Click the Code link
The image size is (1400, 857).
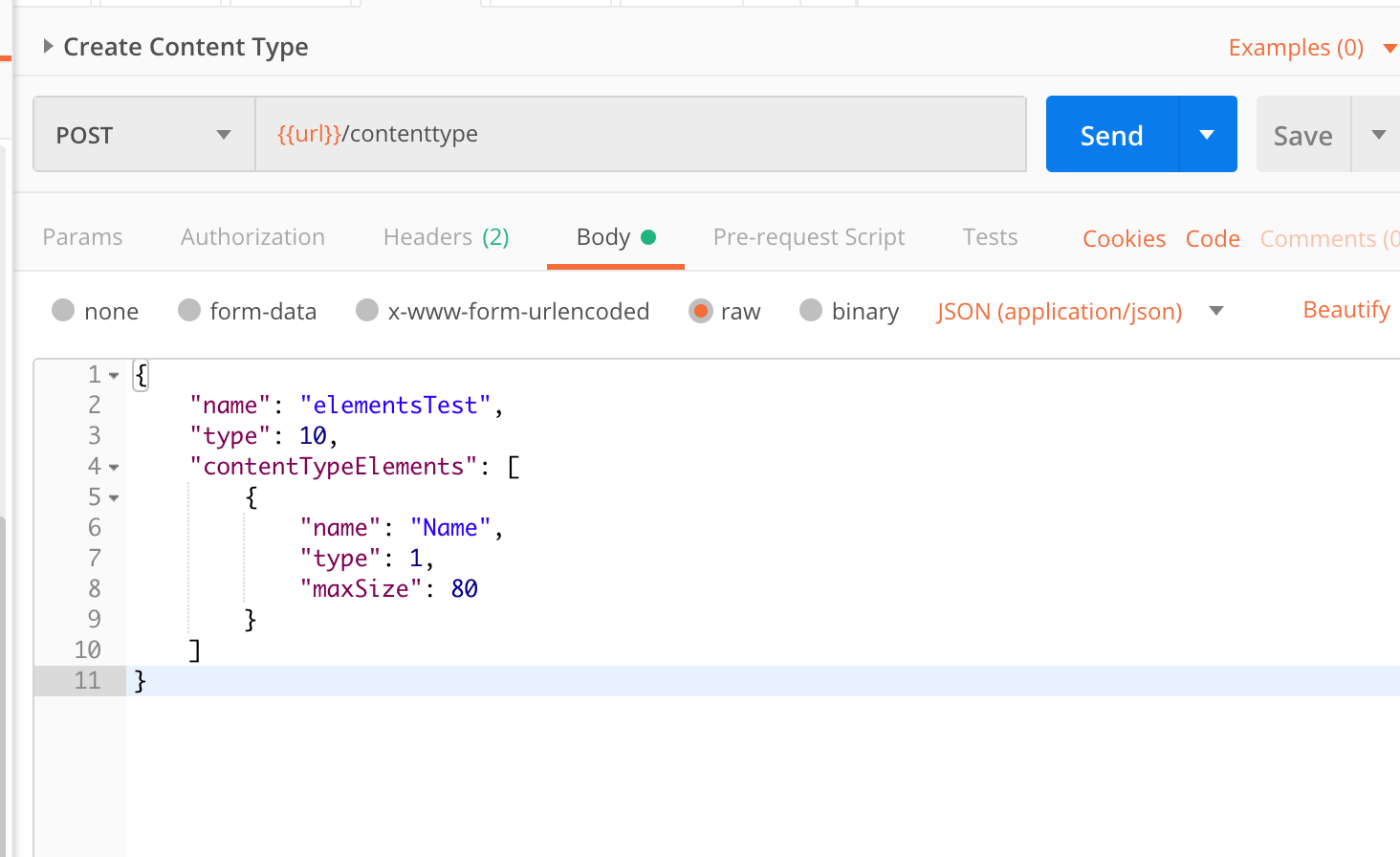coord(1213,239)
